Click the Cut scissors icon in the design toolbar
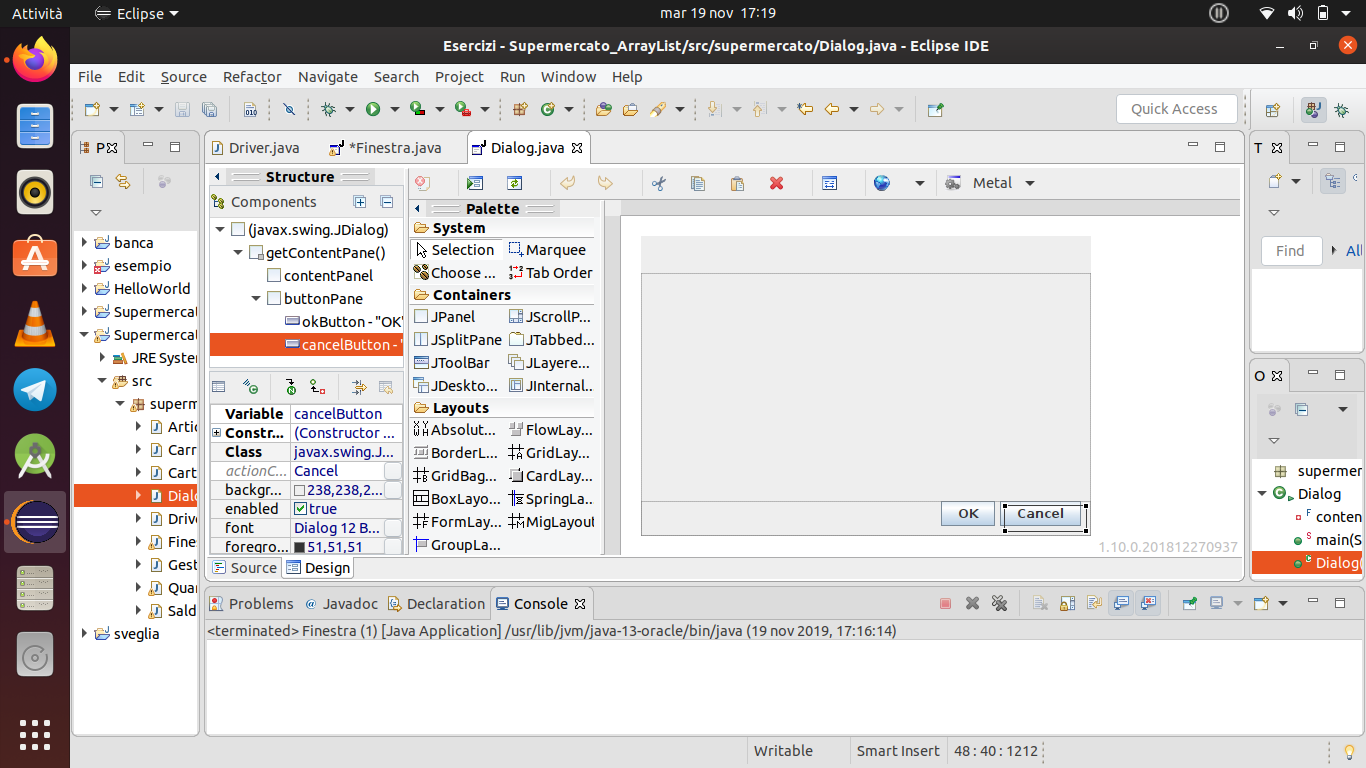This screenshot has width=1366, height=768. point(658,183)
